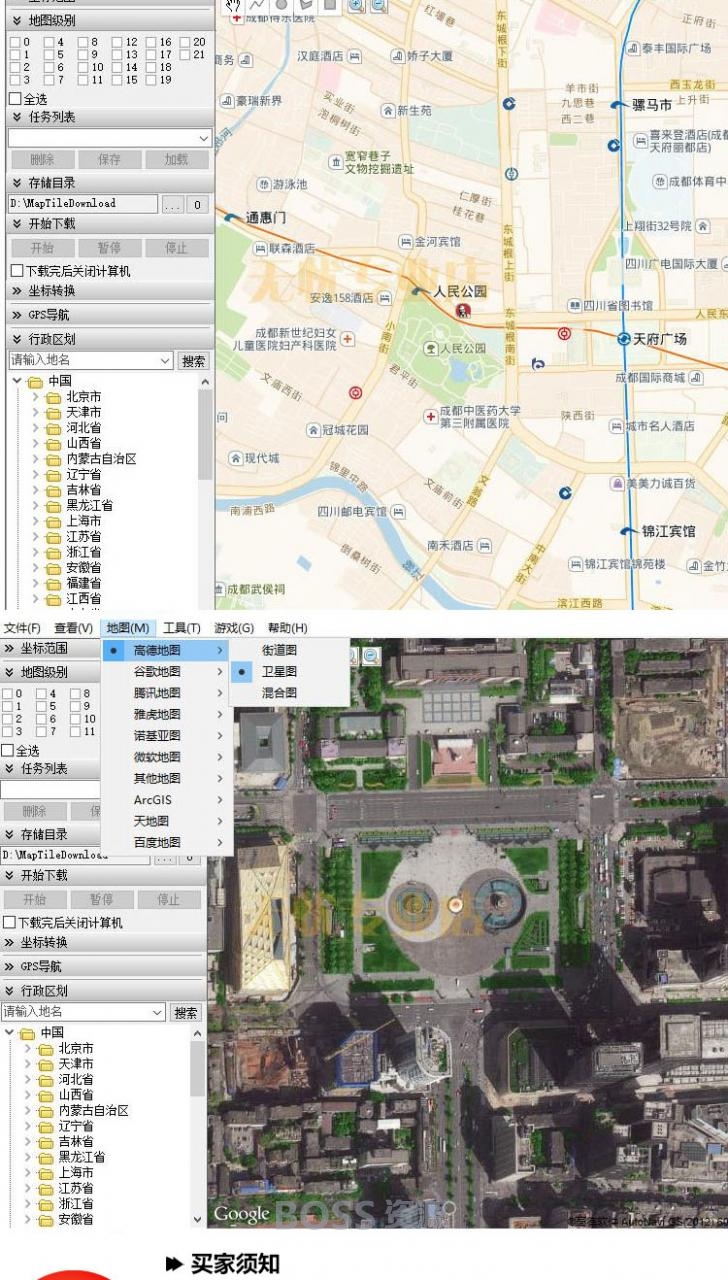Collapse the 地图级别 section in street-map window

coord(17,20)
